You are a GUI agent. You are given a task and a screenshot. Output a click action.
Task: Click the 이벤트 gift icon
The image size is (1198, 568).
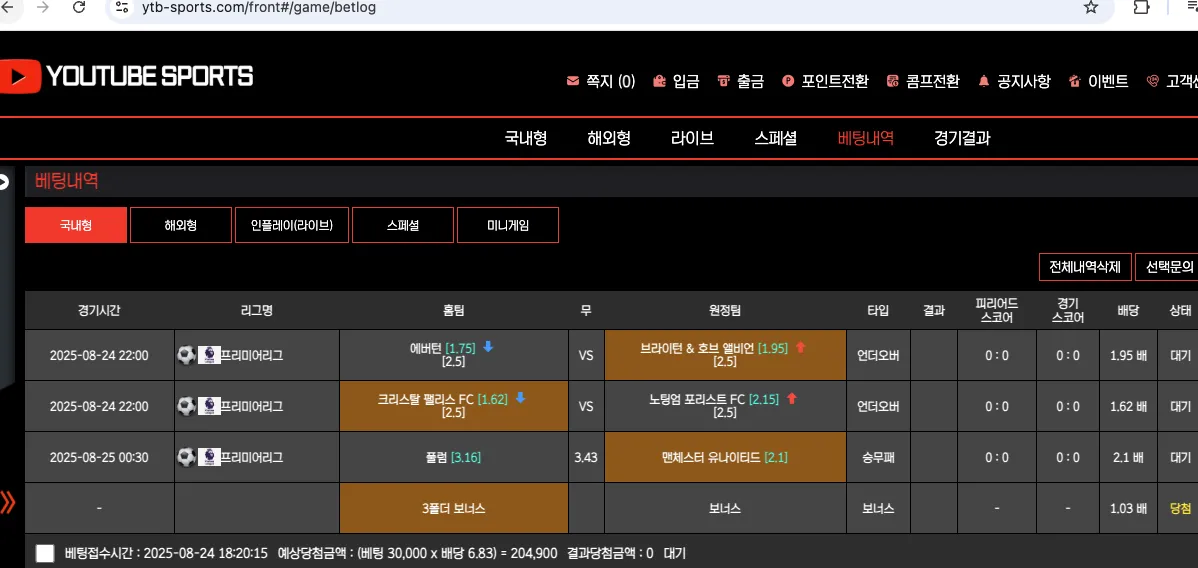(1074, 81)
